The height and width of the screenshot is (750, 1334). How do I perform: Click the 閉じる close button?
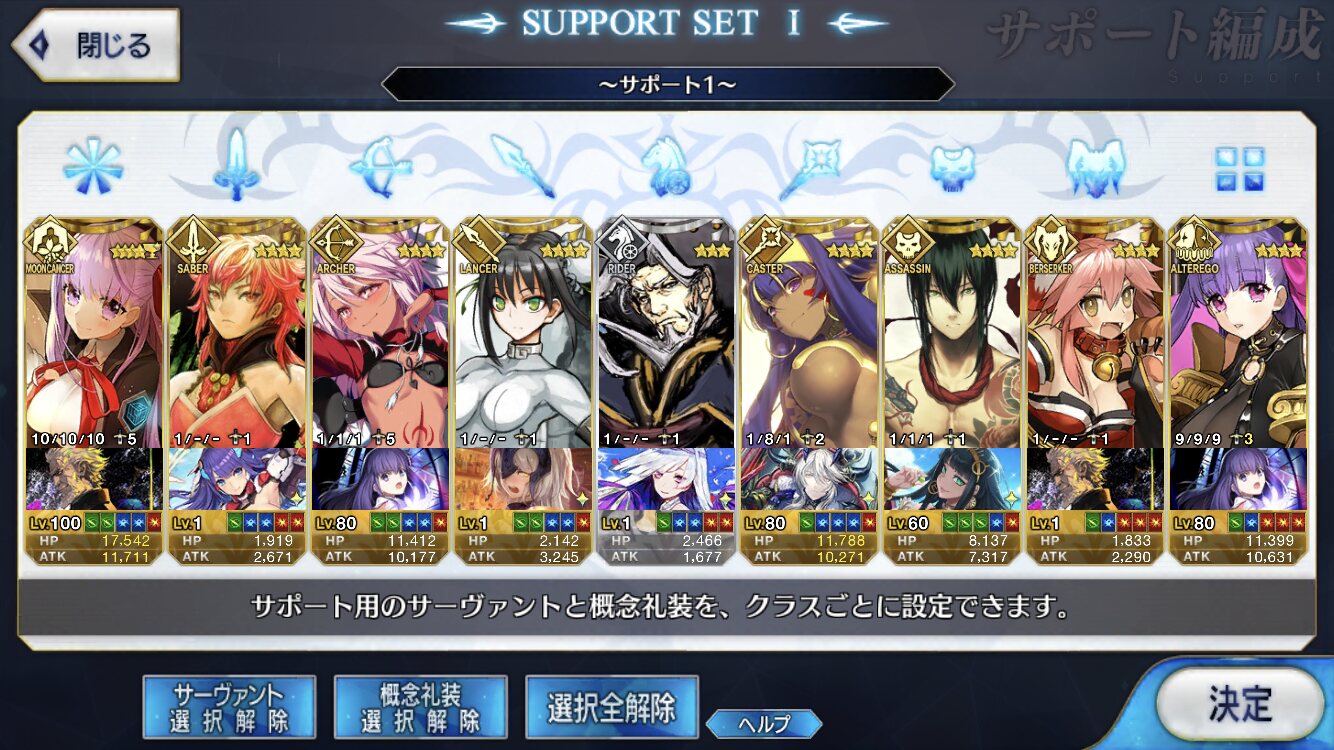coord(95,45)
